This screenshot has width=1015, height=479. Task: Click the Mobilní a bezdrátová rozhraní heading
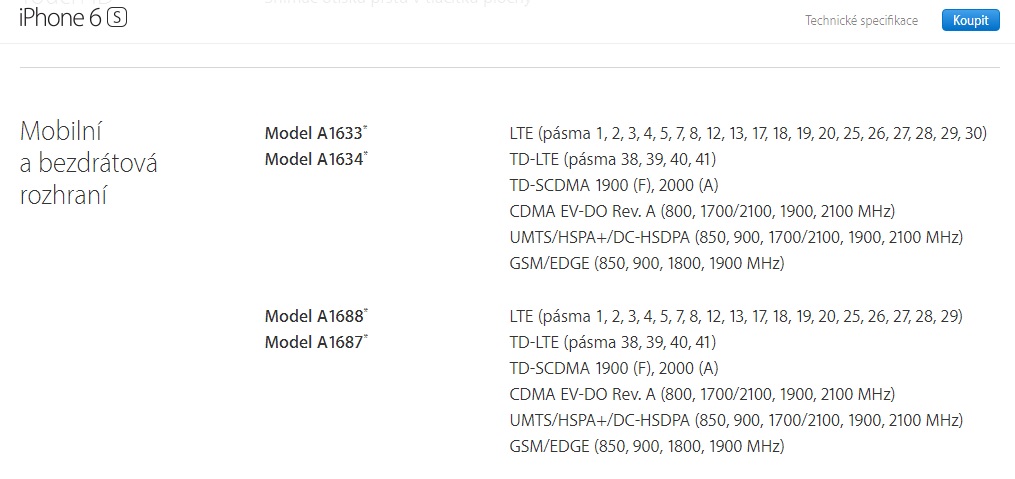(x=89, y=163)
